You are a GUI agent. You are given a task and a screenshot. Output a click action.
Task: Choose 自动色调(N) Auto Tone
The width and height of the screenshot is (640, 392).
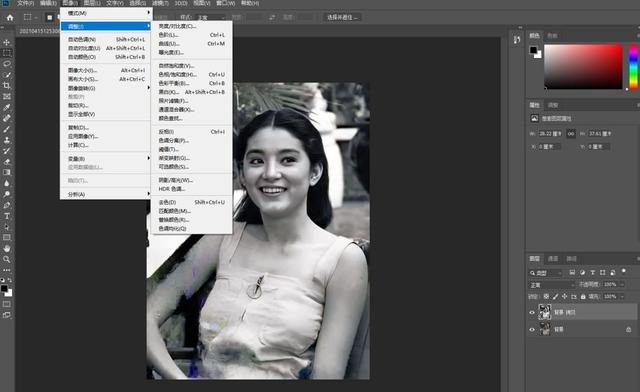click(106, 39)
